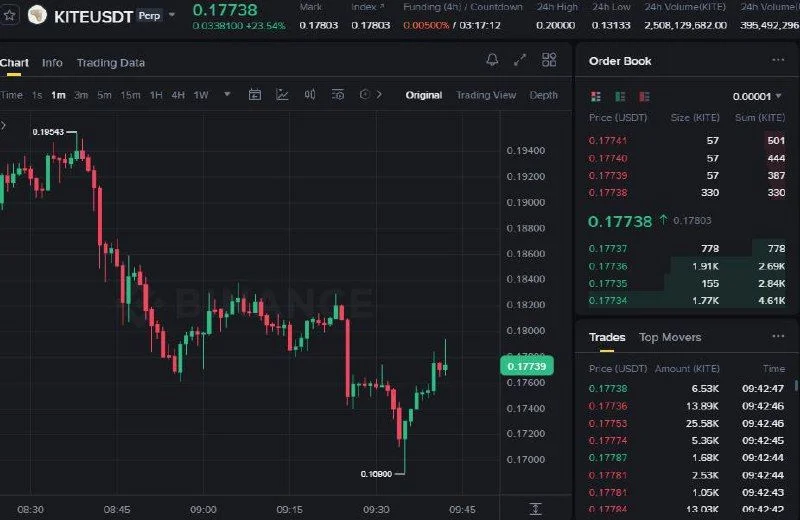Switch to Trading View chart

tap(486, 95)
